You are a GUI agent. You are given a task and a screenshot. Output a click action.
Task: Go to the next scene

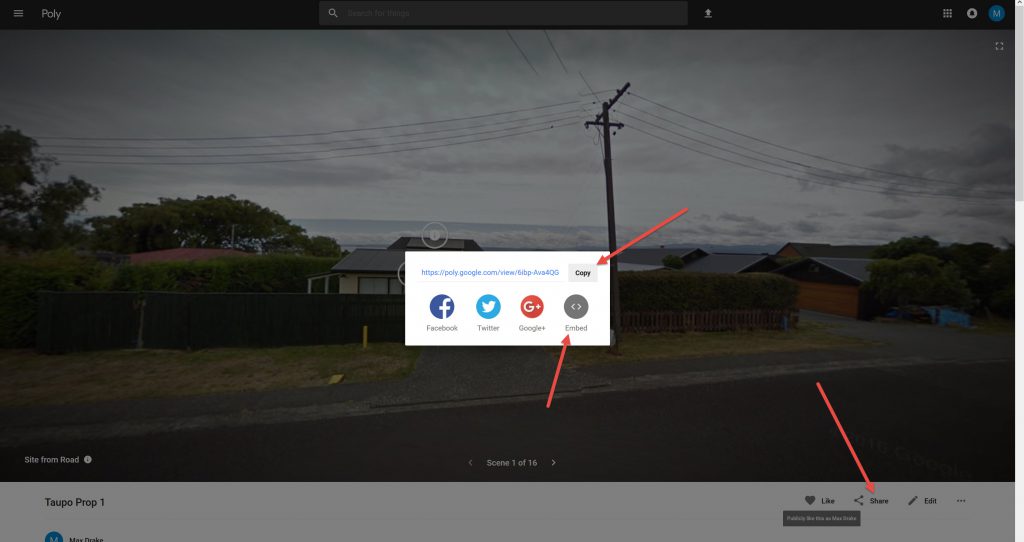554,462
